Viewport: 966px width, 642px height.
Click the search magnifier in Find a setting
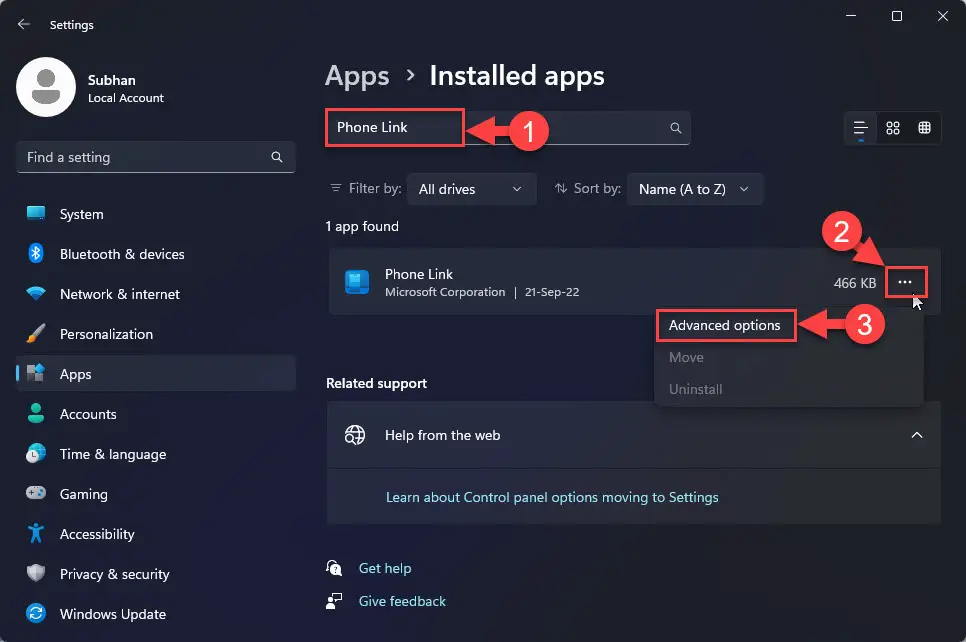(x=277, y=157)
